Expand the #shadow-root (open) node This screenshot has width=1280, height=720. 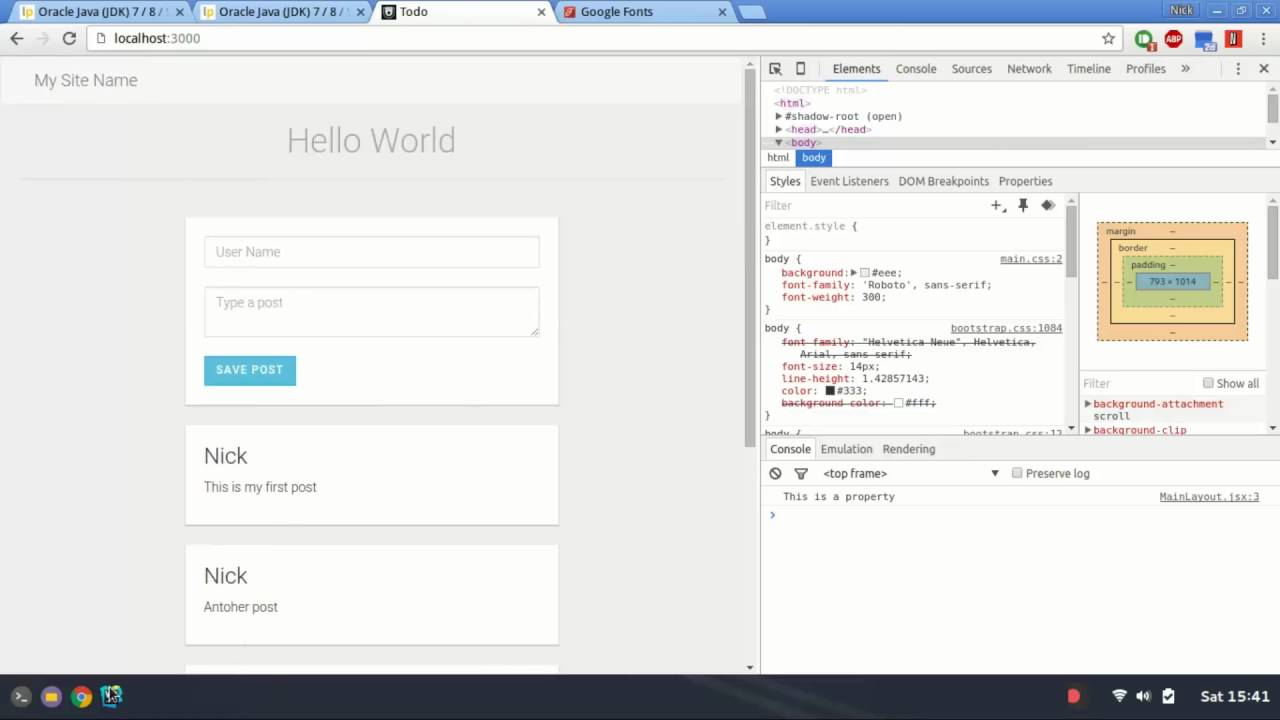click(779, 116)
